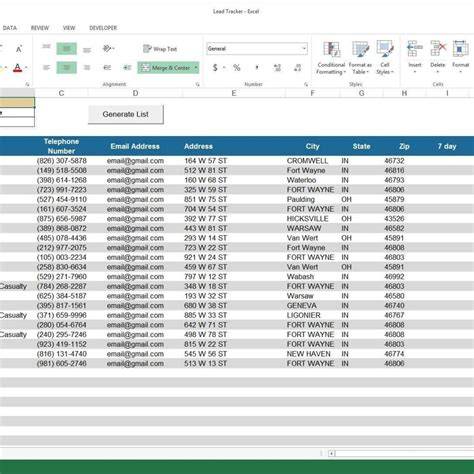Screen dimensions: 474x474
Task: Click the Orientation text angle icon
Action: pyautogui.click(x=107, y=49)
